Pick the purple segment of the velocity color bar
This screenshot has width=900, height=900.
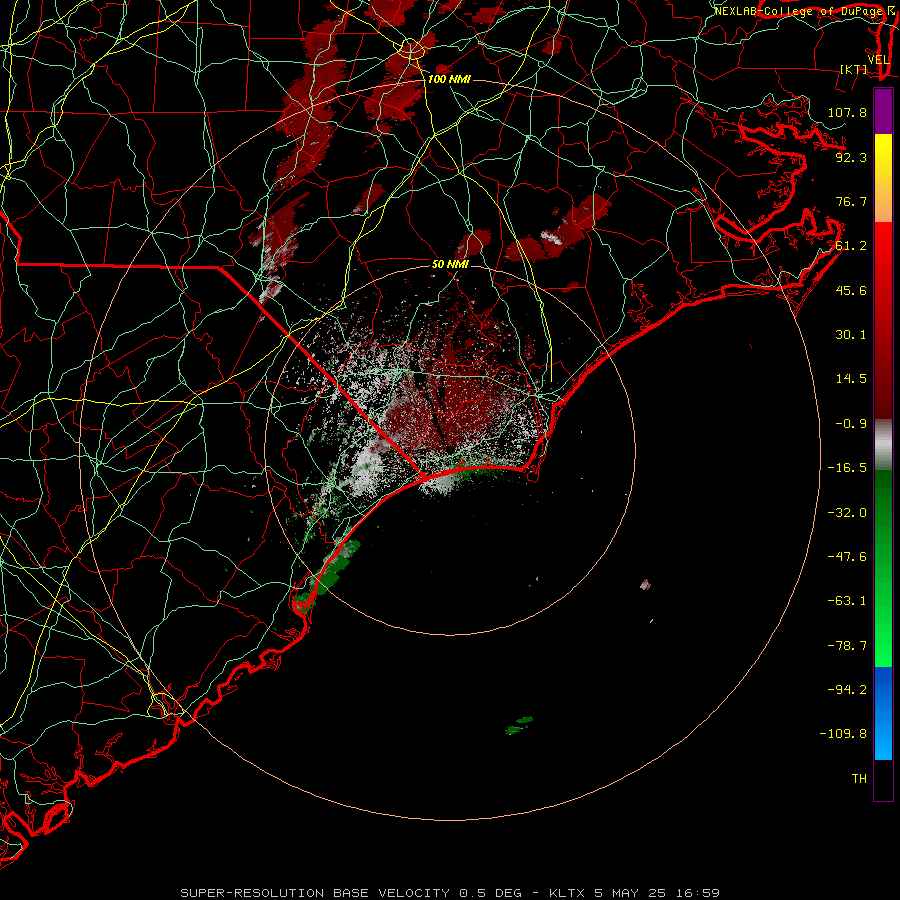[x=883, y=112]
